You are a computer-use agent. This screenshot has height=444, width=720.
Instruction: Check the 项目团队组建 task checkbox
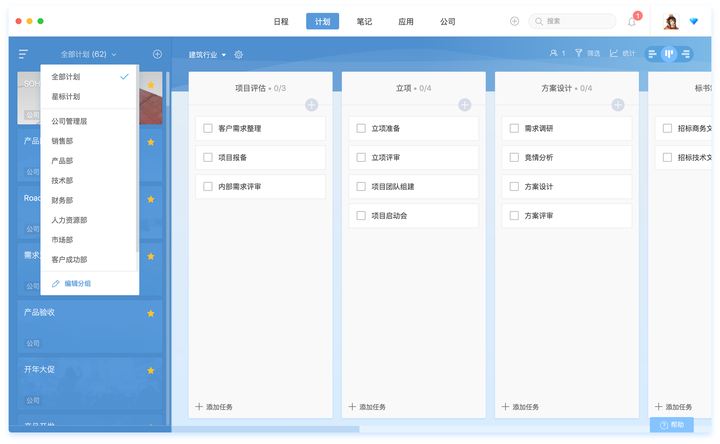click(x=361, y=186)
